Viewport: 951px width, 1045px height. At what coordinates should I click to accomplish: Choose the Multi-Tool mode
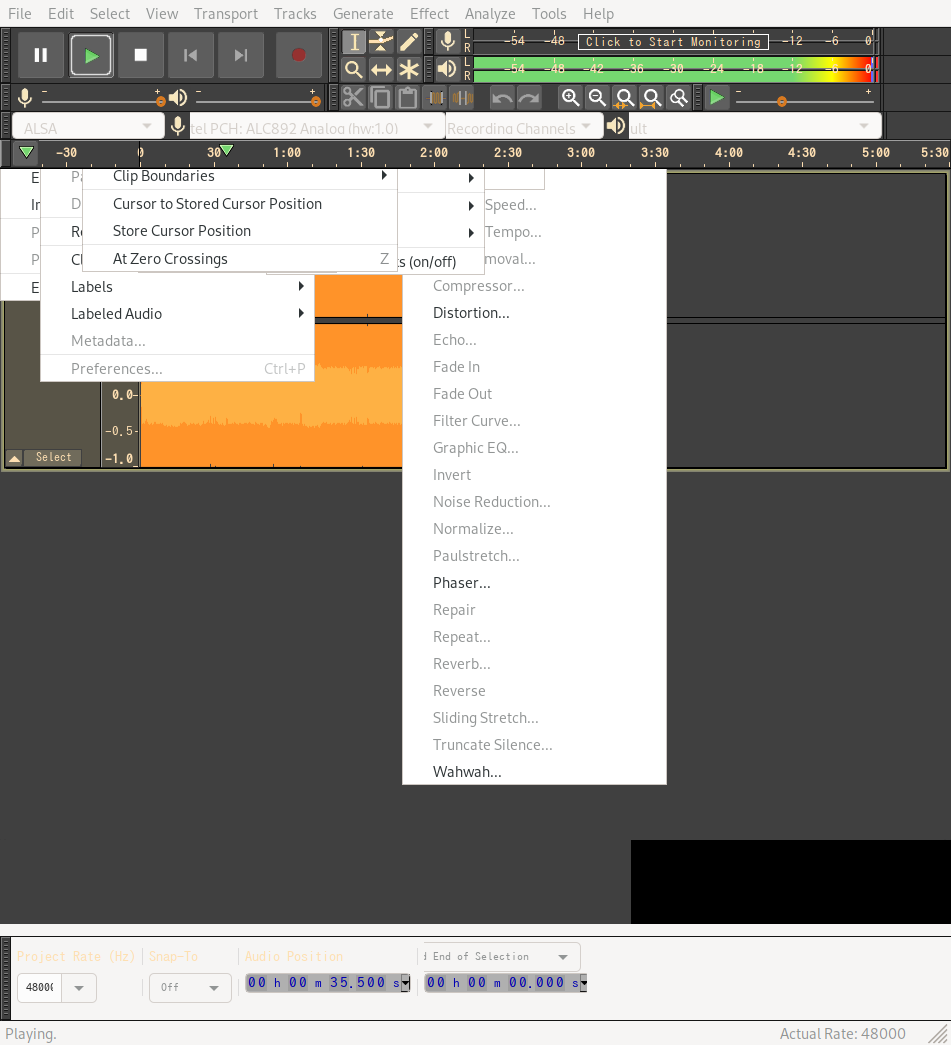tap(410, 69)
